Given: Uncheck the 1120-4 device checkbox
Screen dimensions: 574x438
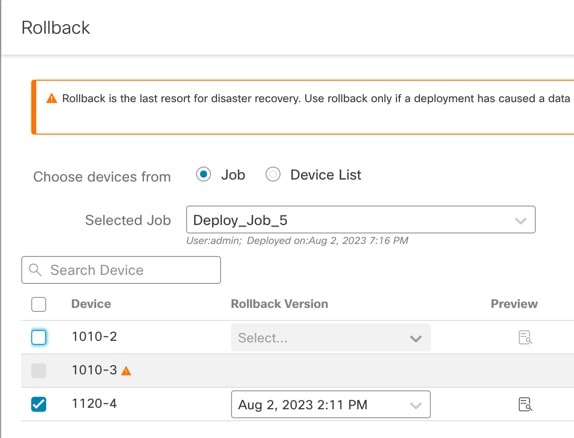Looking at the screenshot, I should tap(38, 404).
